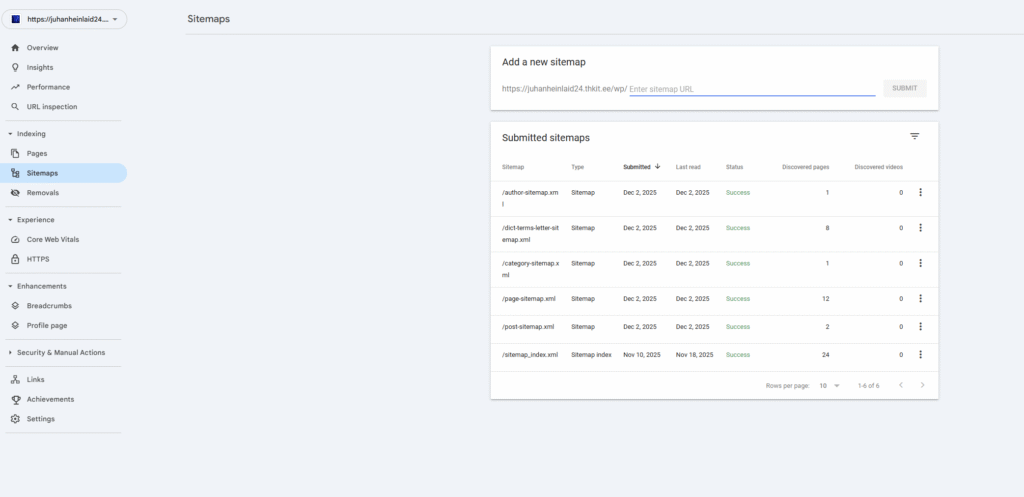The image size is (1024, 497).
Task: Click the Removals crossed-eye icon
Action: [15, 192]
